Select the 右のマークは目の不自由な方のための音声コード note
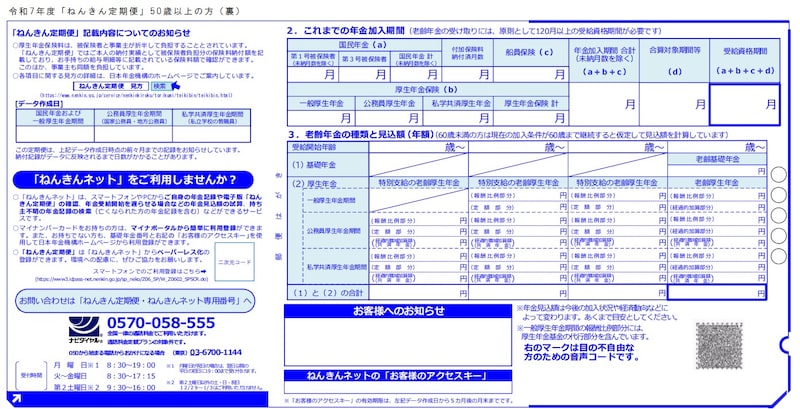This screenshot has width=800, height=409. click(581, 352)
